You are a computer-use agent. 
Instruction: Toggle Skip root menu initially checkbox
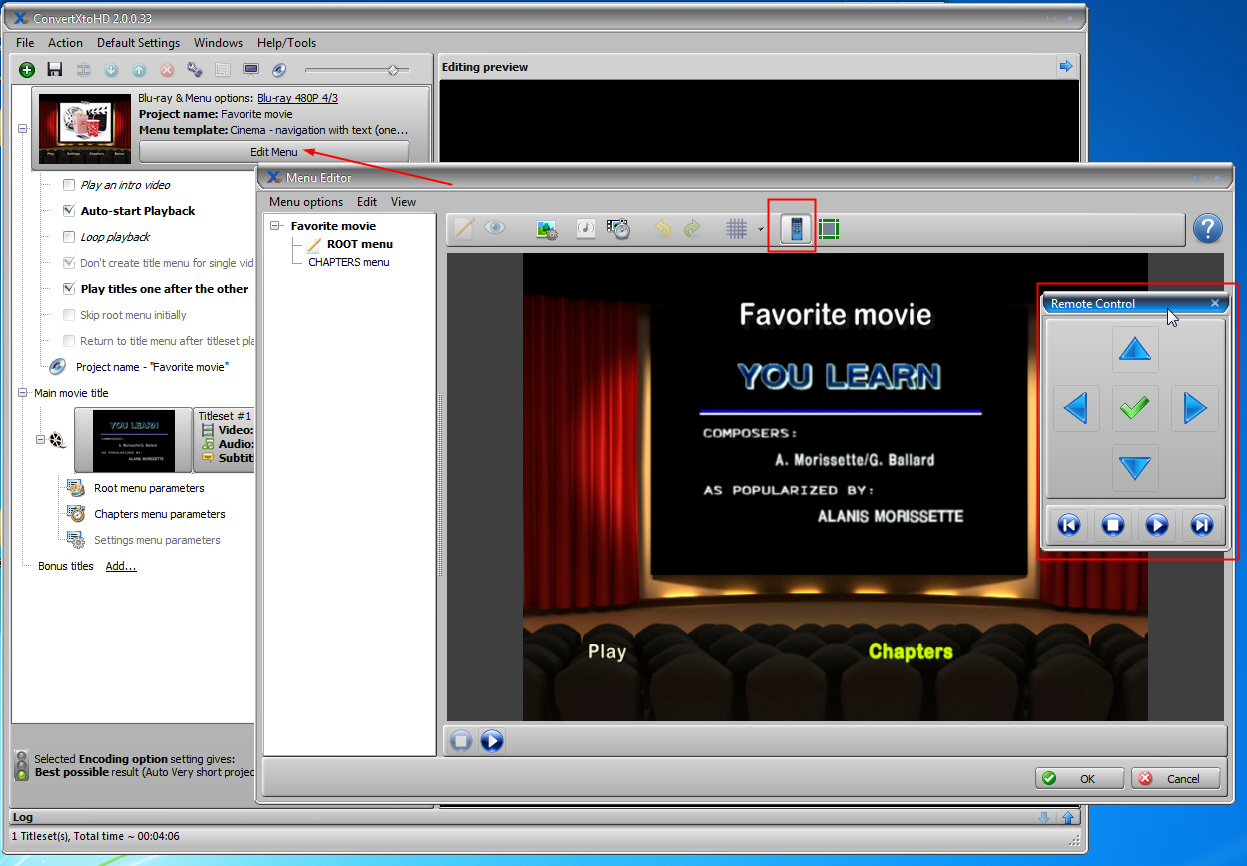69,315
